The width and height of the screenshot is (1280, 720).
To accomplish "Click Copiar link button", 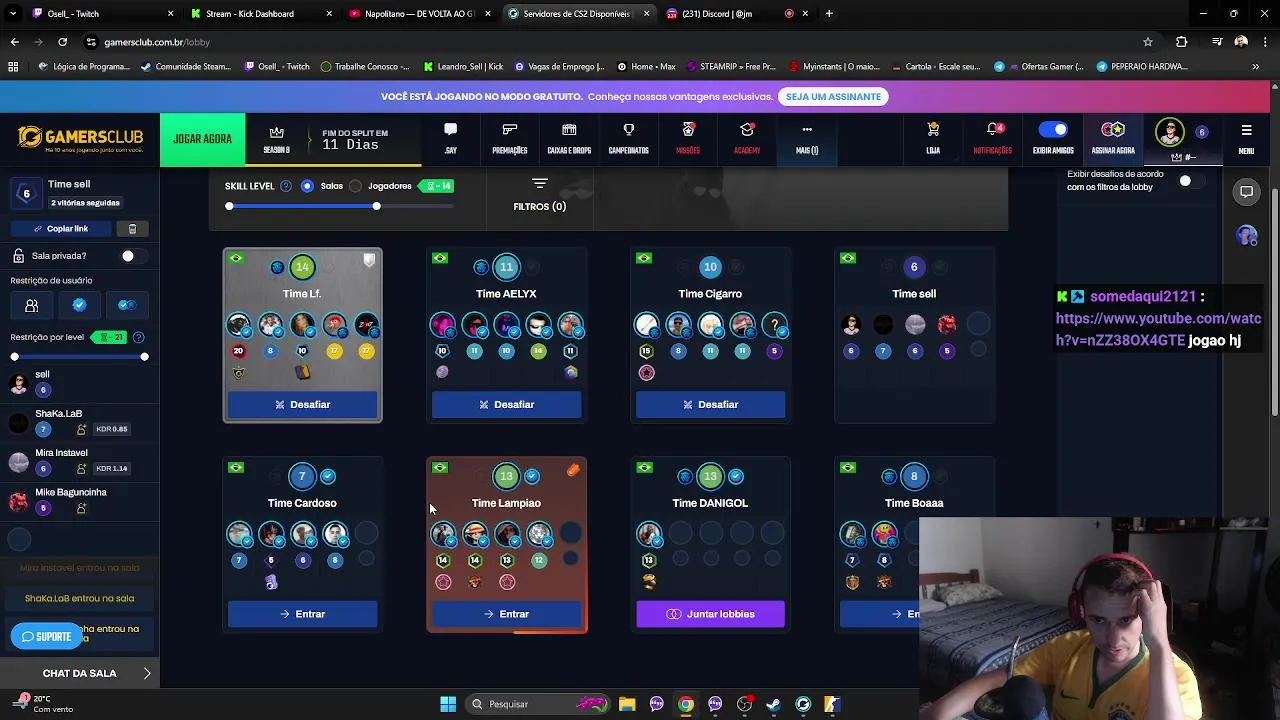I will click(x=61, y=228).
